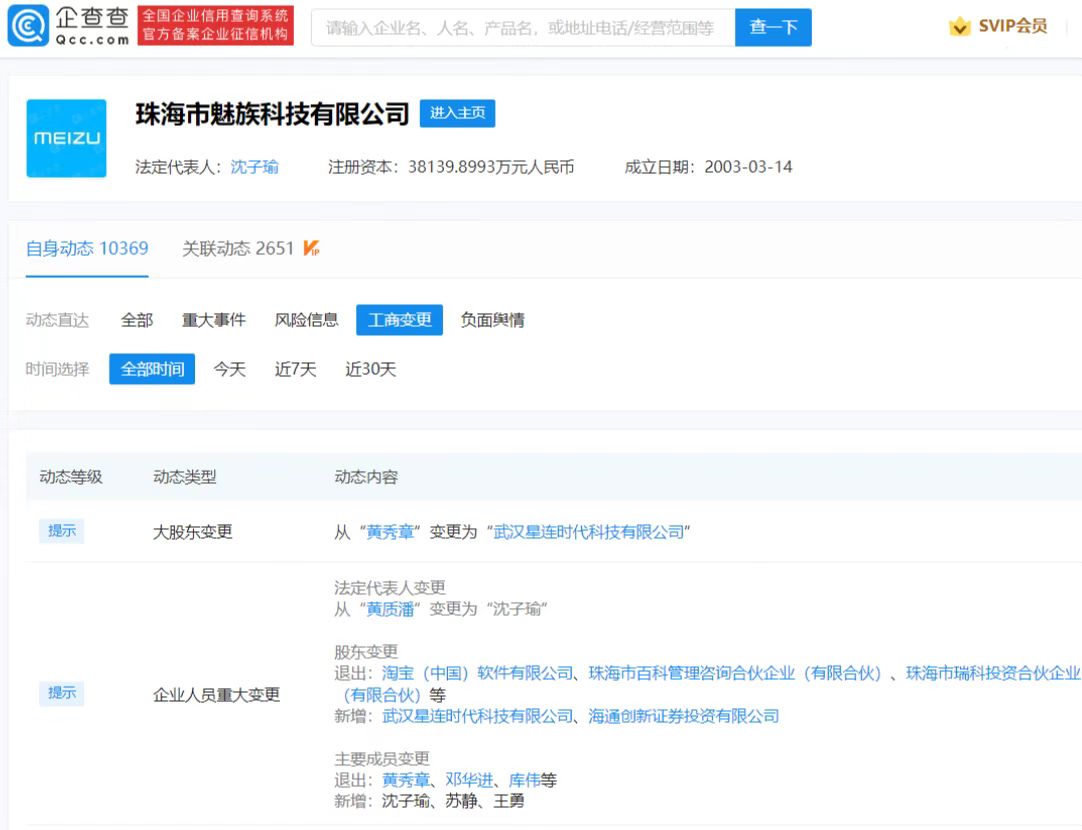The height and width of the screenshot is (830, 1082).
Task: Click the SVIP crown icon
Action: [959, 27]
